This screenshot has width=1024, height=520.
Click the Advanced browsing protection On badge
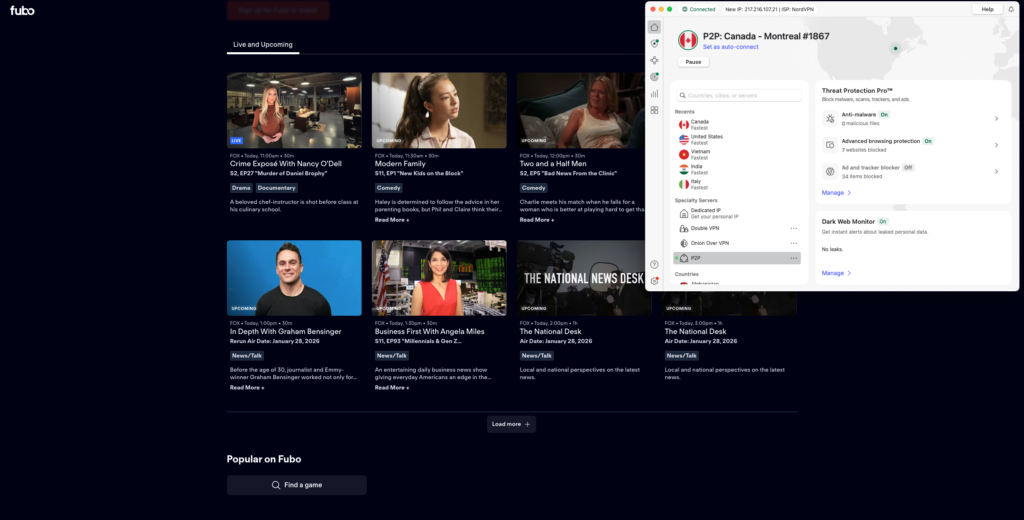pos(928,141)
